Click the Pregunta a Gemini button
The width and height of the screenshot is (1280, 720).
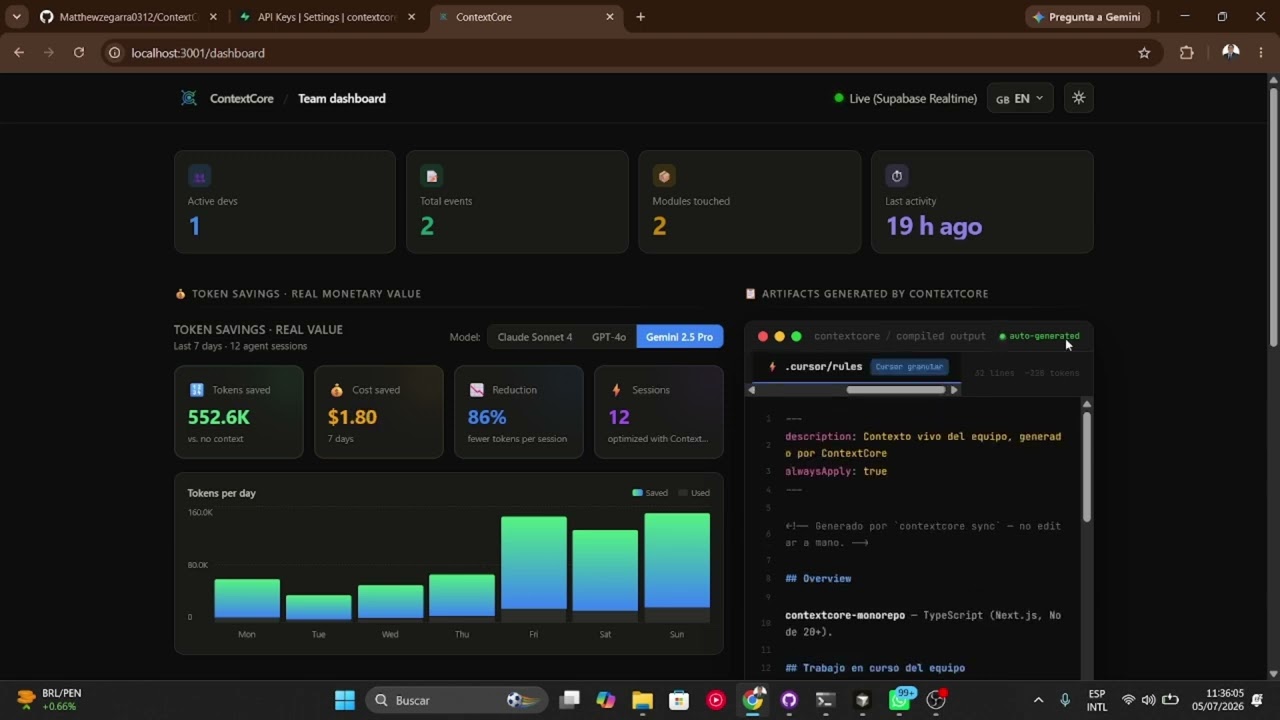point(1088,17)
